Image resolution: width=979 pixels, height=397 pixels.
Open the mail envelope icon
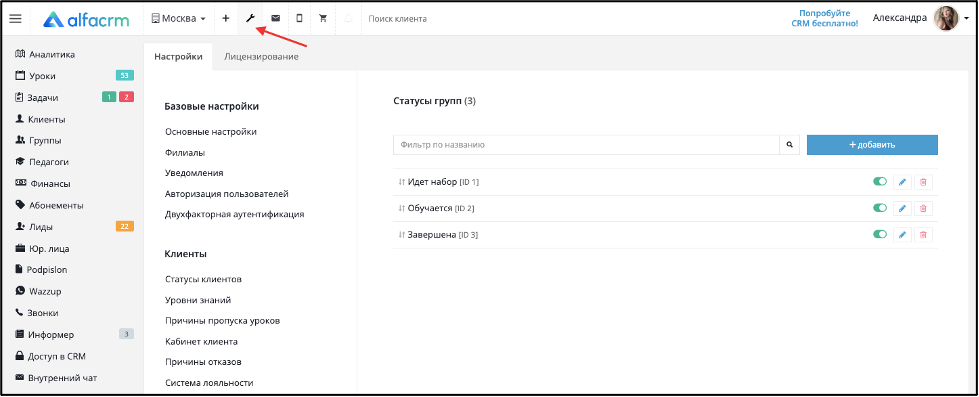(x=275, y=19)
